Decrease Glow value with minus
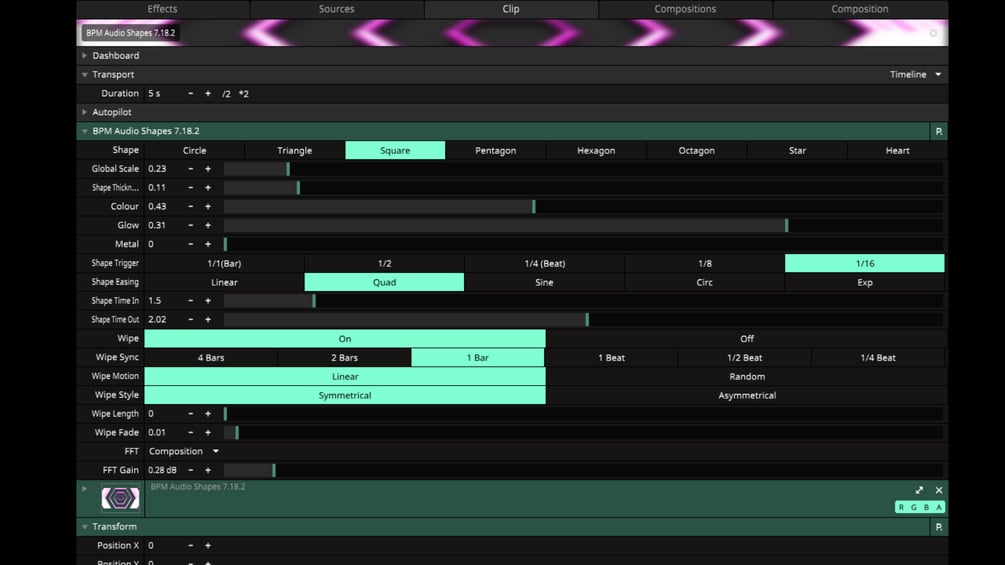 click(x=190, y=225)
